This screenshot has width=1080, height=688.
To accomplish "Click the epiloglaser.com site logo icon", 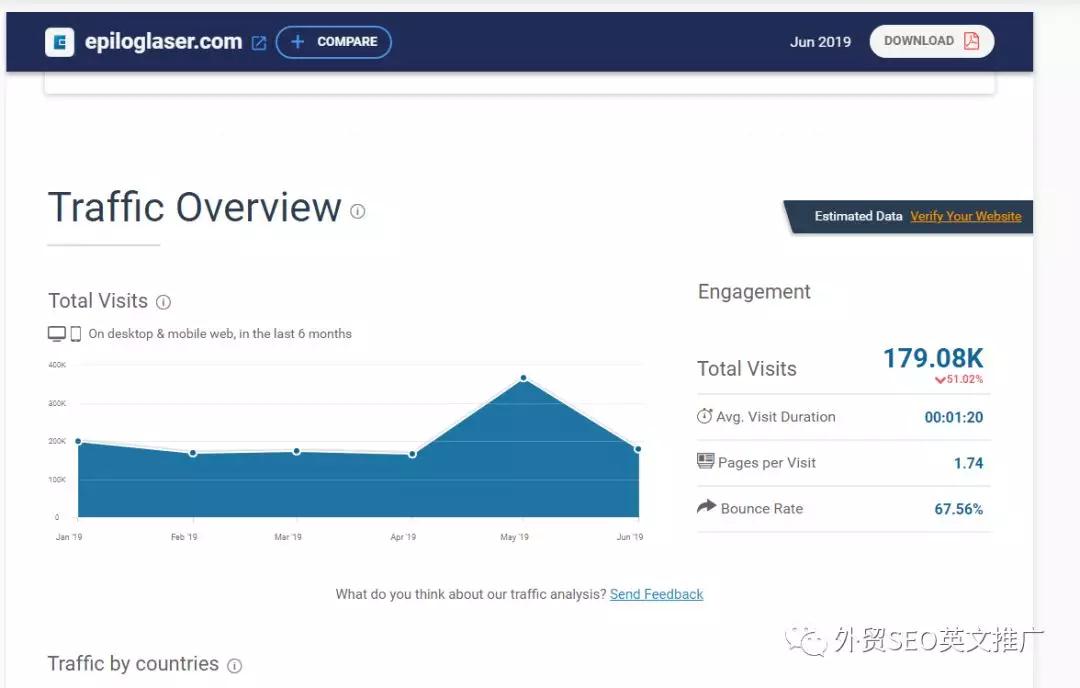I will coord(60,42).
